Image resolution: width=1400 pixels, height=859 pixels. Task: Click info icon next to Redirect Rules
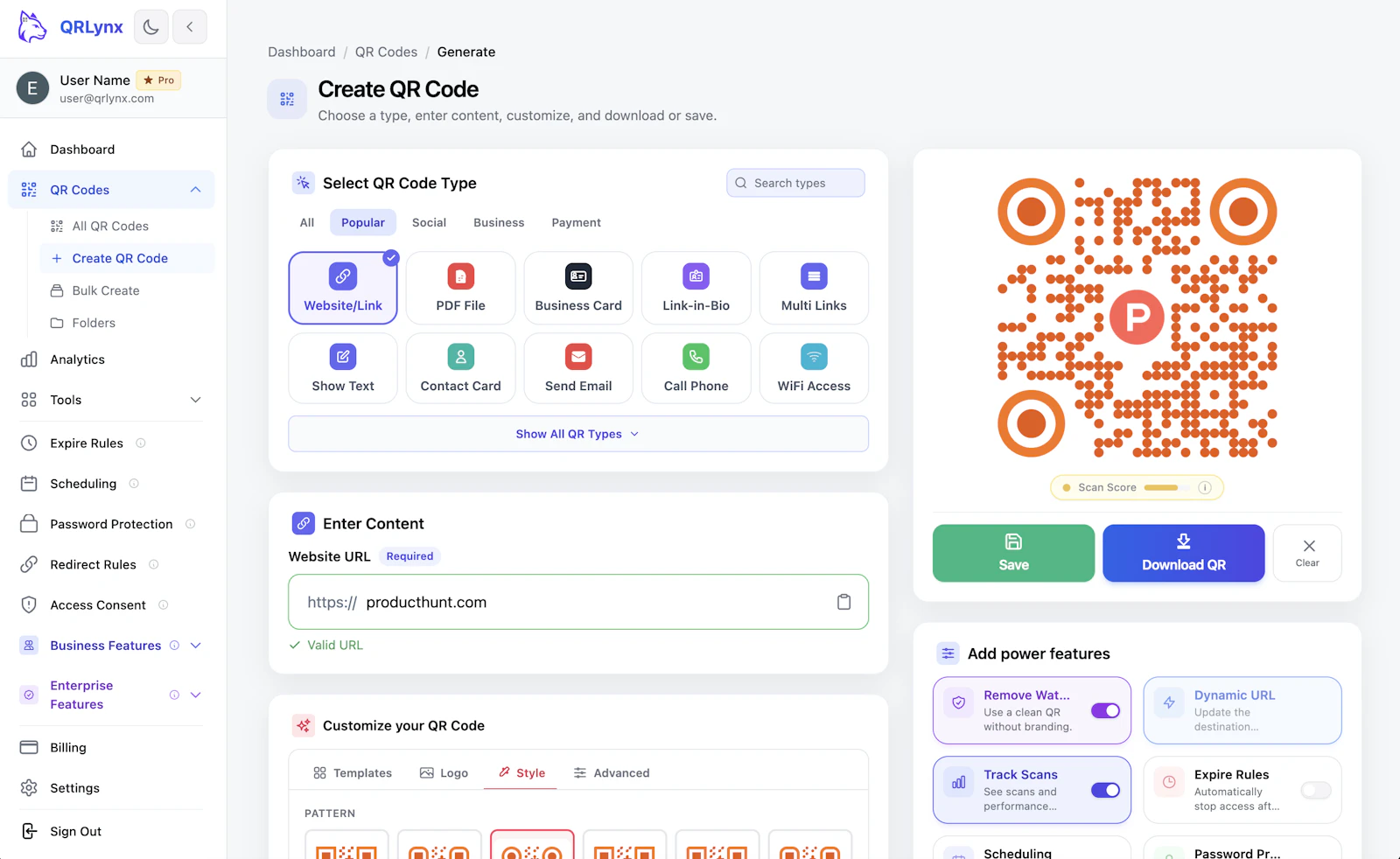[x=154, y=564]
